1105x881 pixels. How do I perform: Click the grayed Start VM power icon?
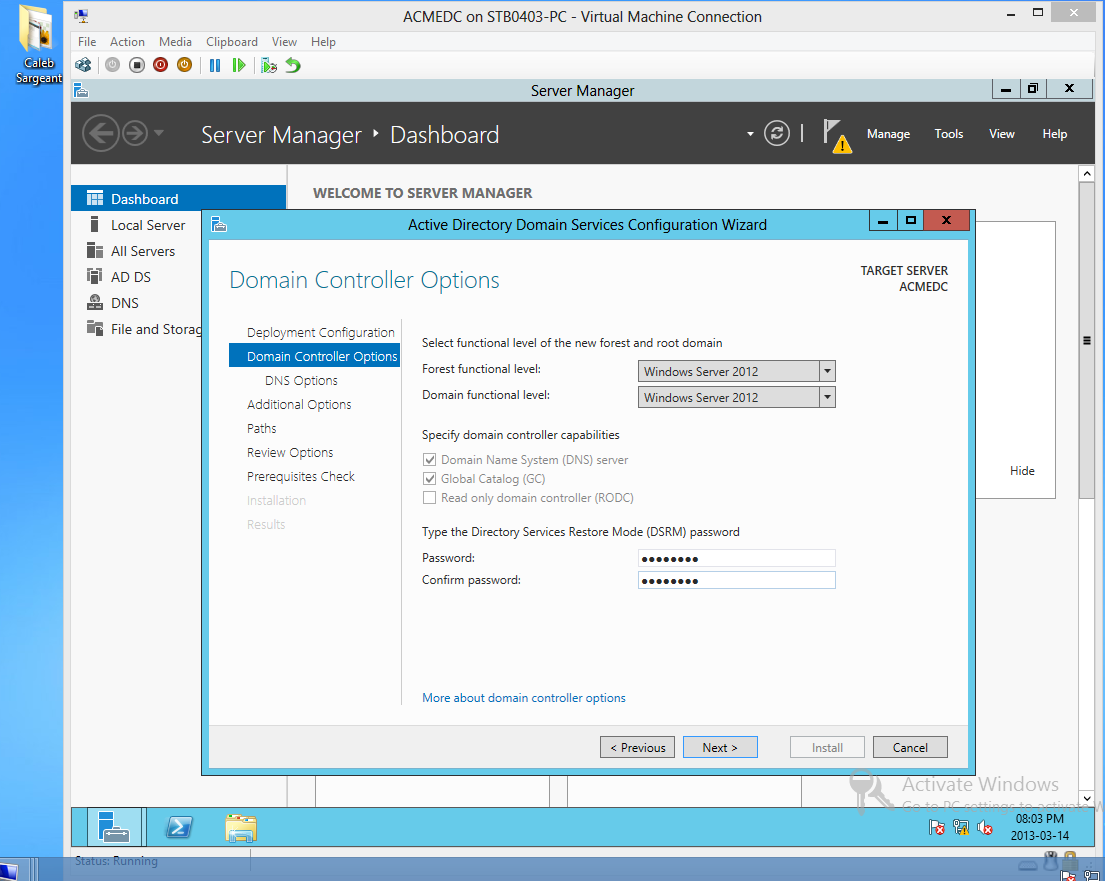pyautogui.click(x=112, y=66)
